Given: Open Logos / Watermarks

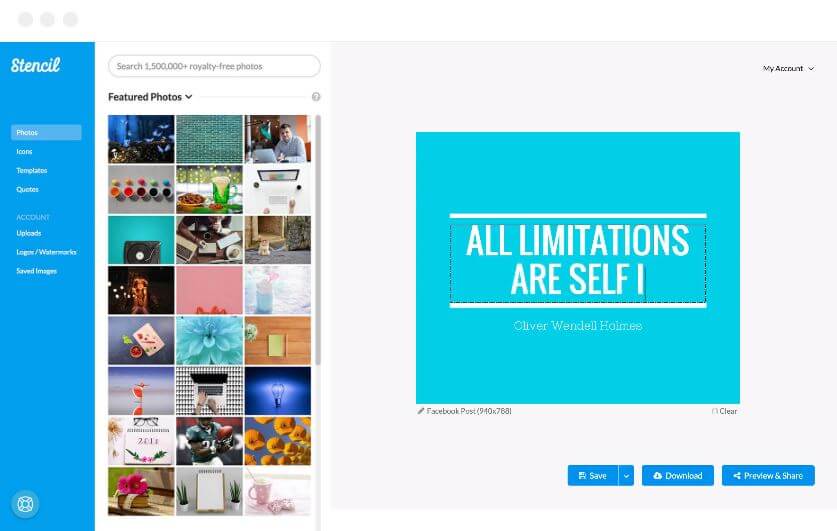Looking at the screenshot, I should [46, 252].
